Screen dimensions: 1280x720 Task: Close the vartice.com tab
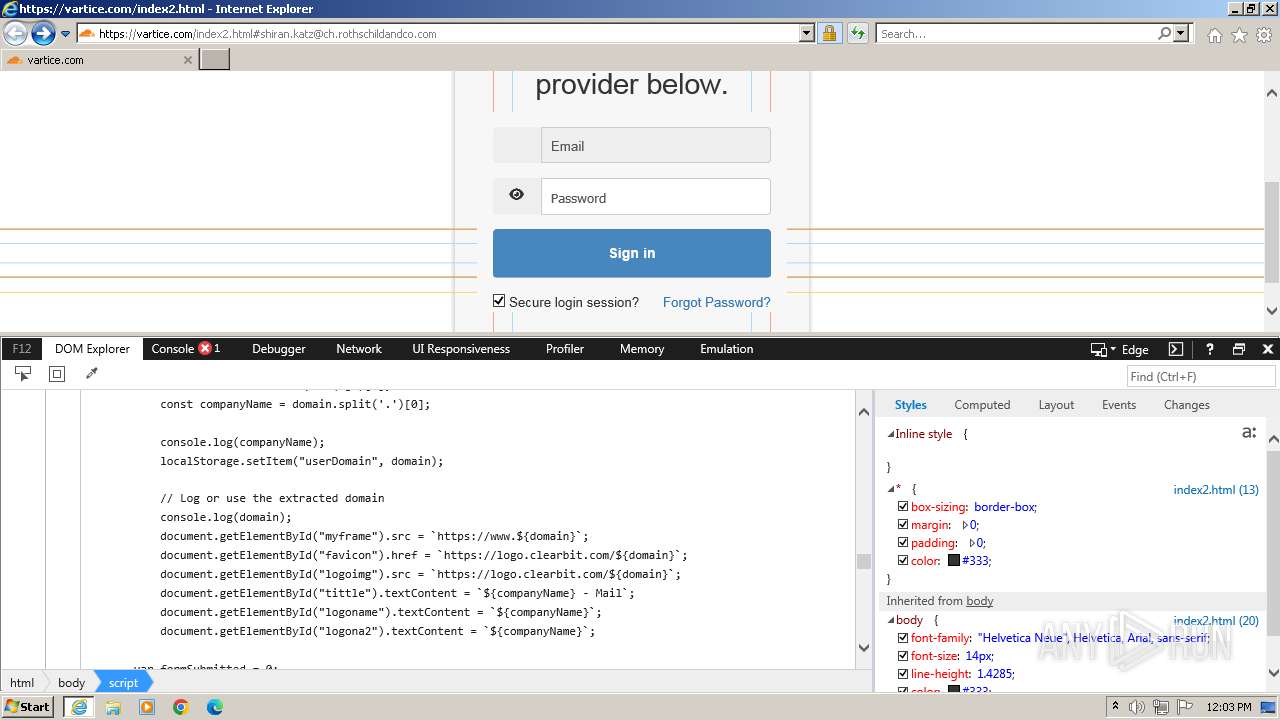[187, 60]
